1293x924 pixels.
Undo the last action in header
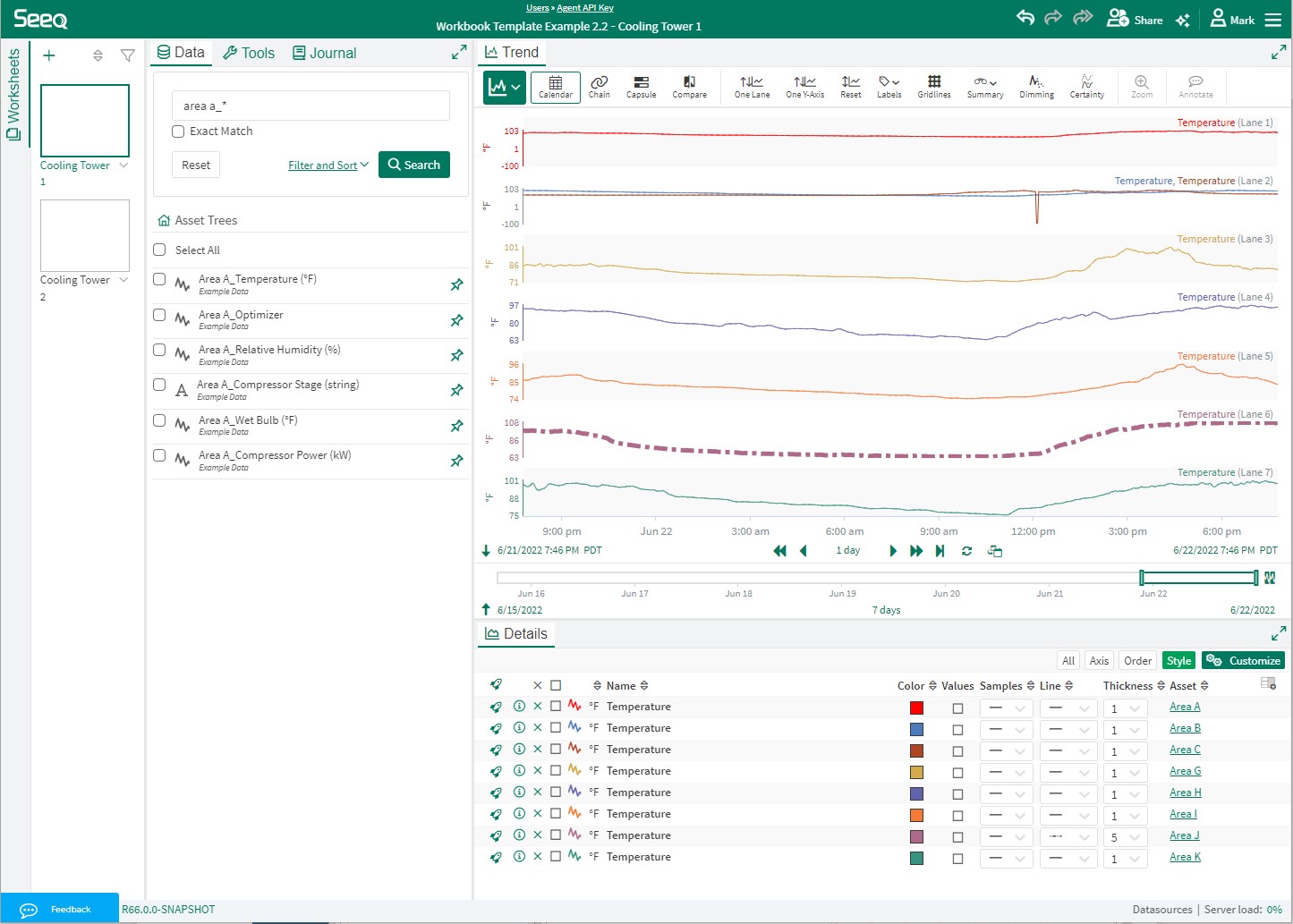click(1025, 18)
